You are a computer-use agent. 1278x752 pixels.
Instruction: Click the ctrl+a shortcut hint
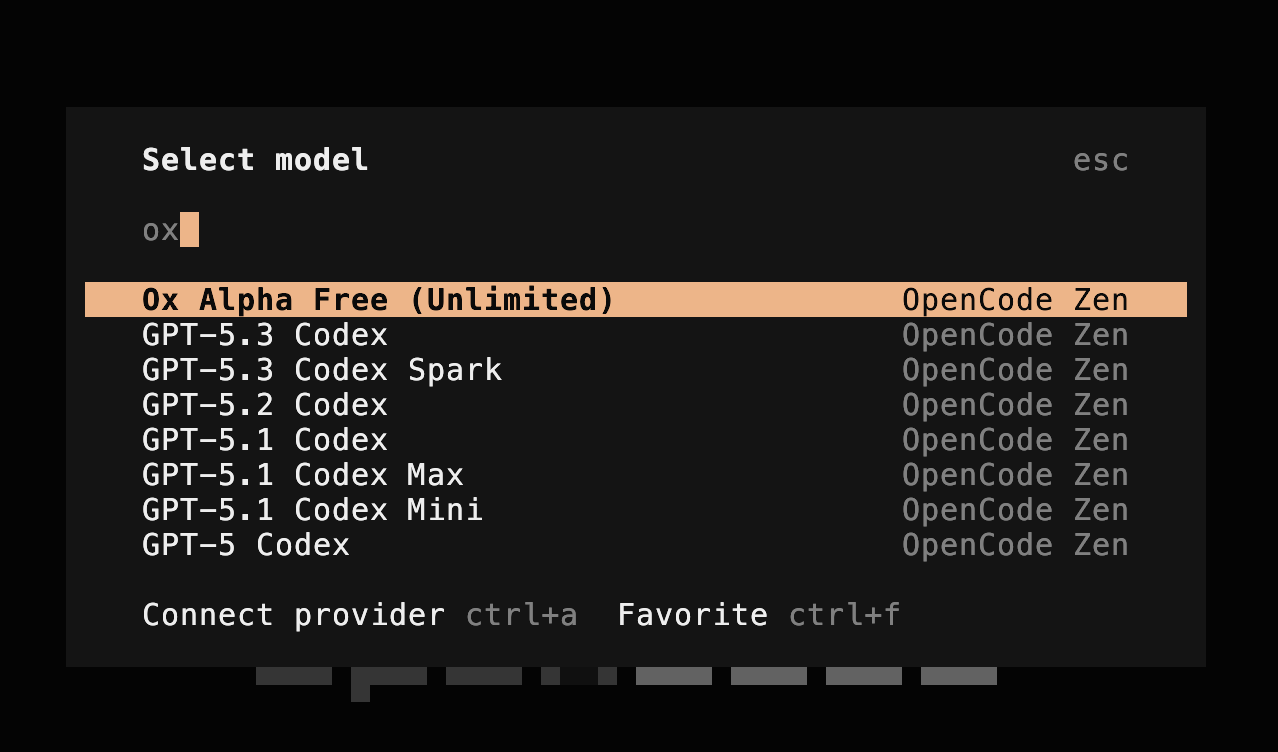522,615
